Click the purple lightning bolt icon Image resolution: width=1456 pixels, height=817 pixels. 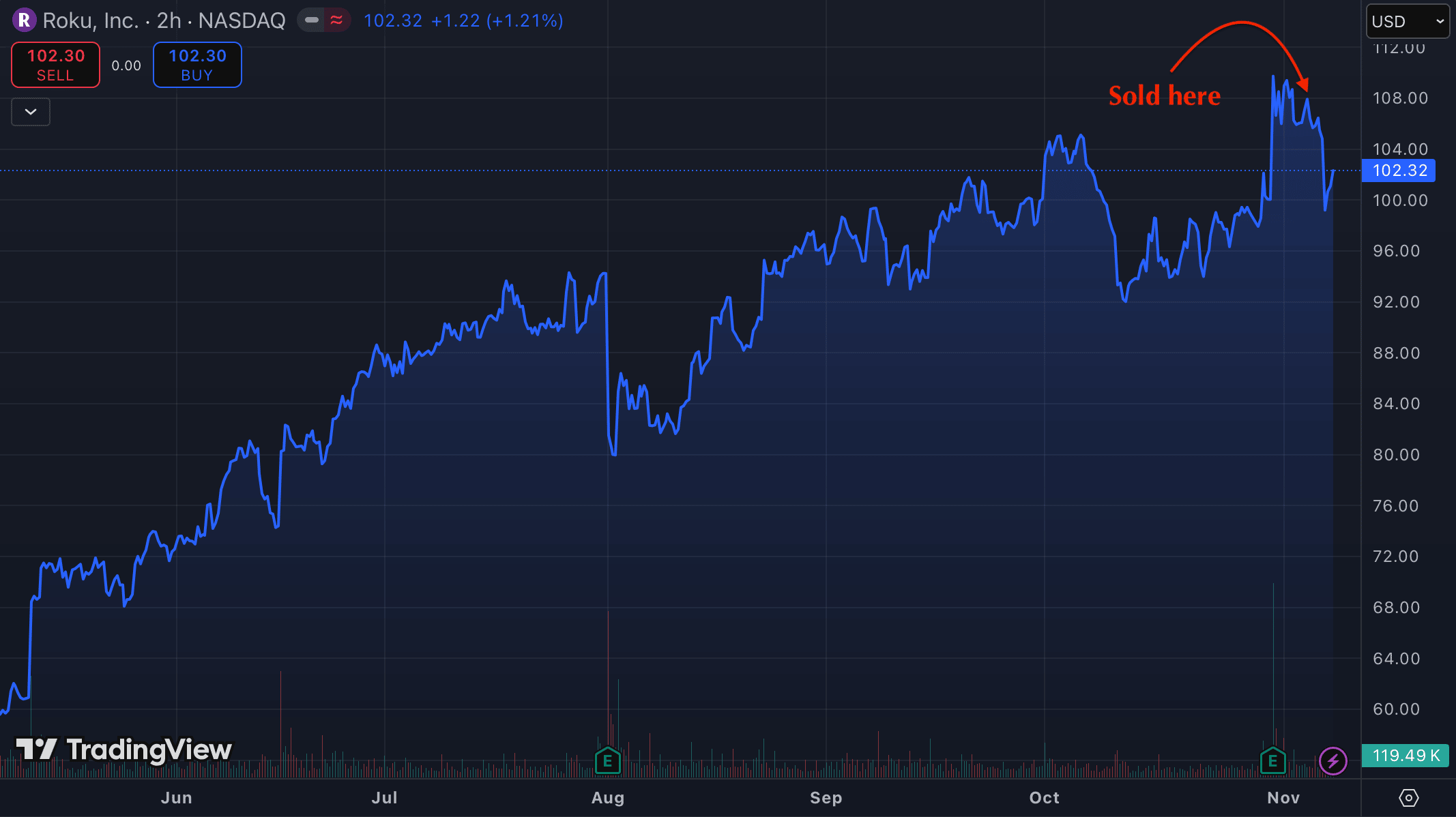pyautogui.click(x=1333, y=760)
